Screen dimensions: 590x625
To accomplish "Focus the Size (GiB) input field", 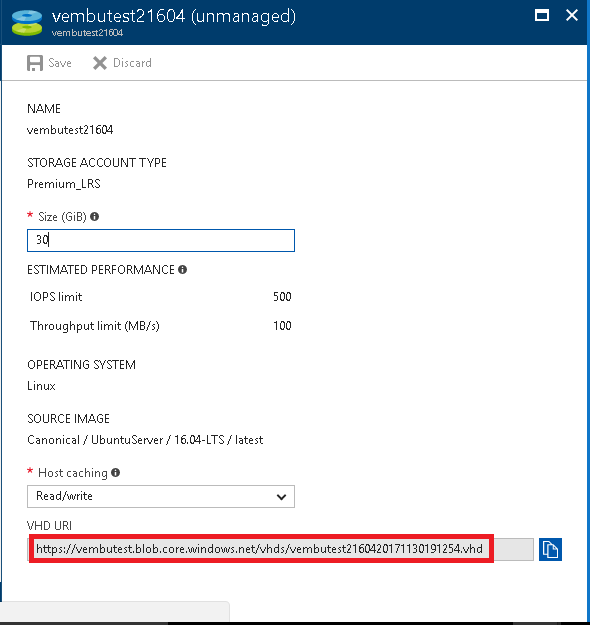I will click(161, 240).
